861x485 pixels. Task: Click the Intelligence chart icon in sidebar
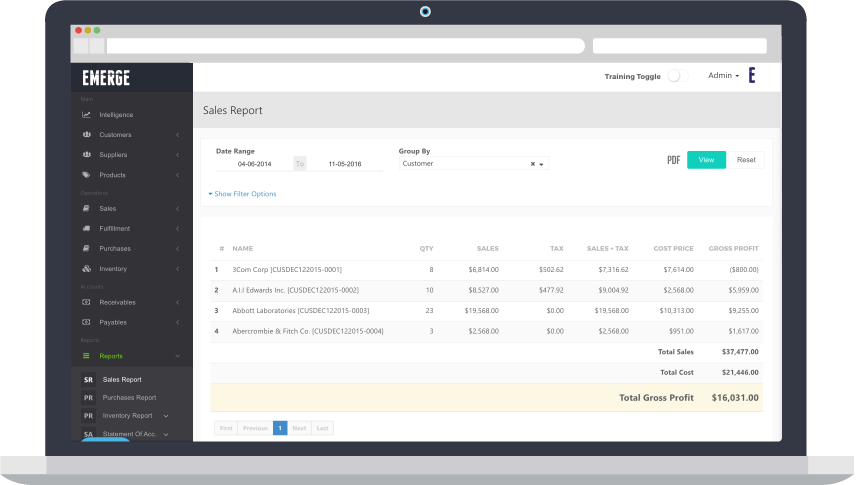[x=87, y=115]
